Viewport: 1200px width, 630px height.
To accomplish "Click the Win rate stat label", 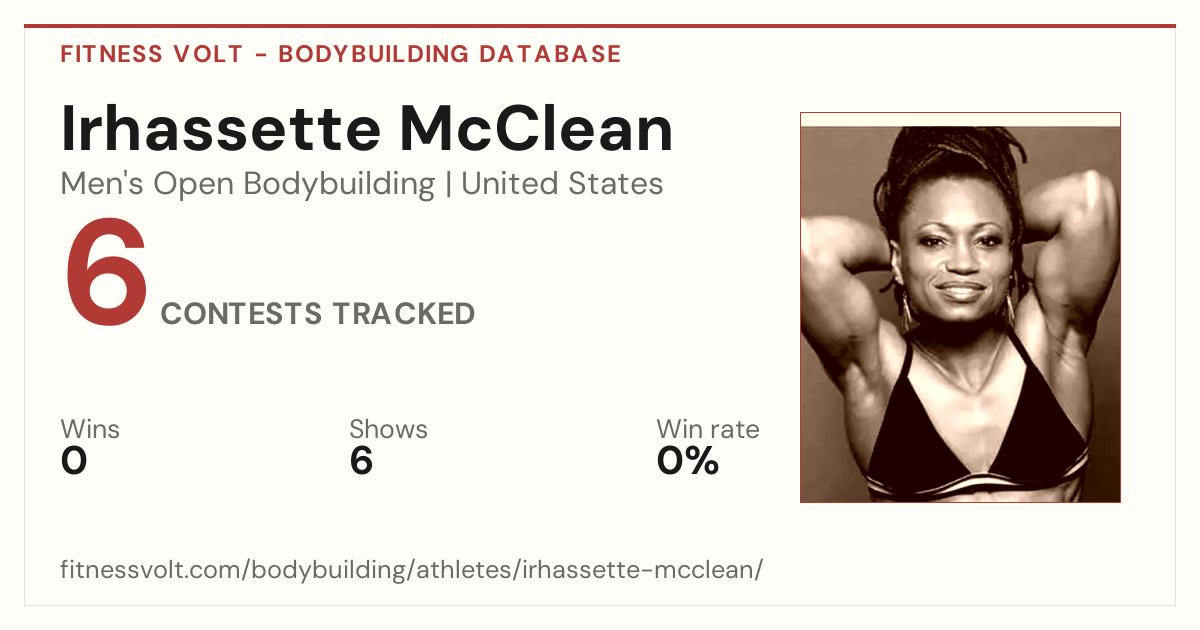I will [708, 430].
